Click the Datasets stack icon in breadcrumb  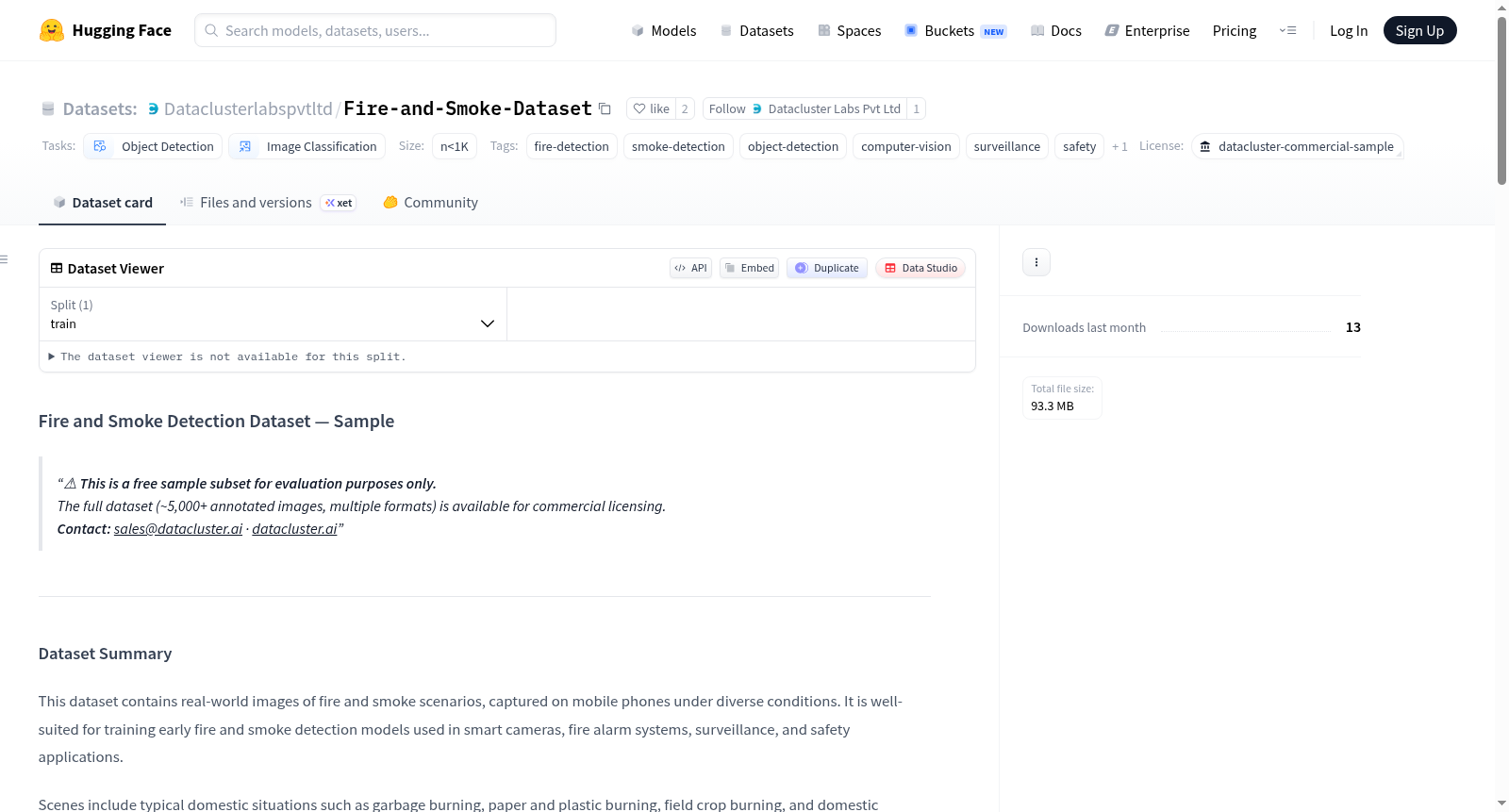point(48,108)
